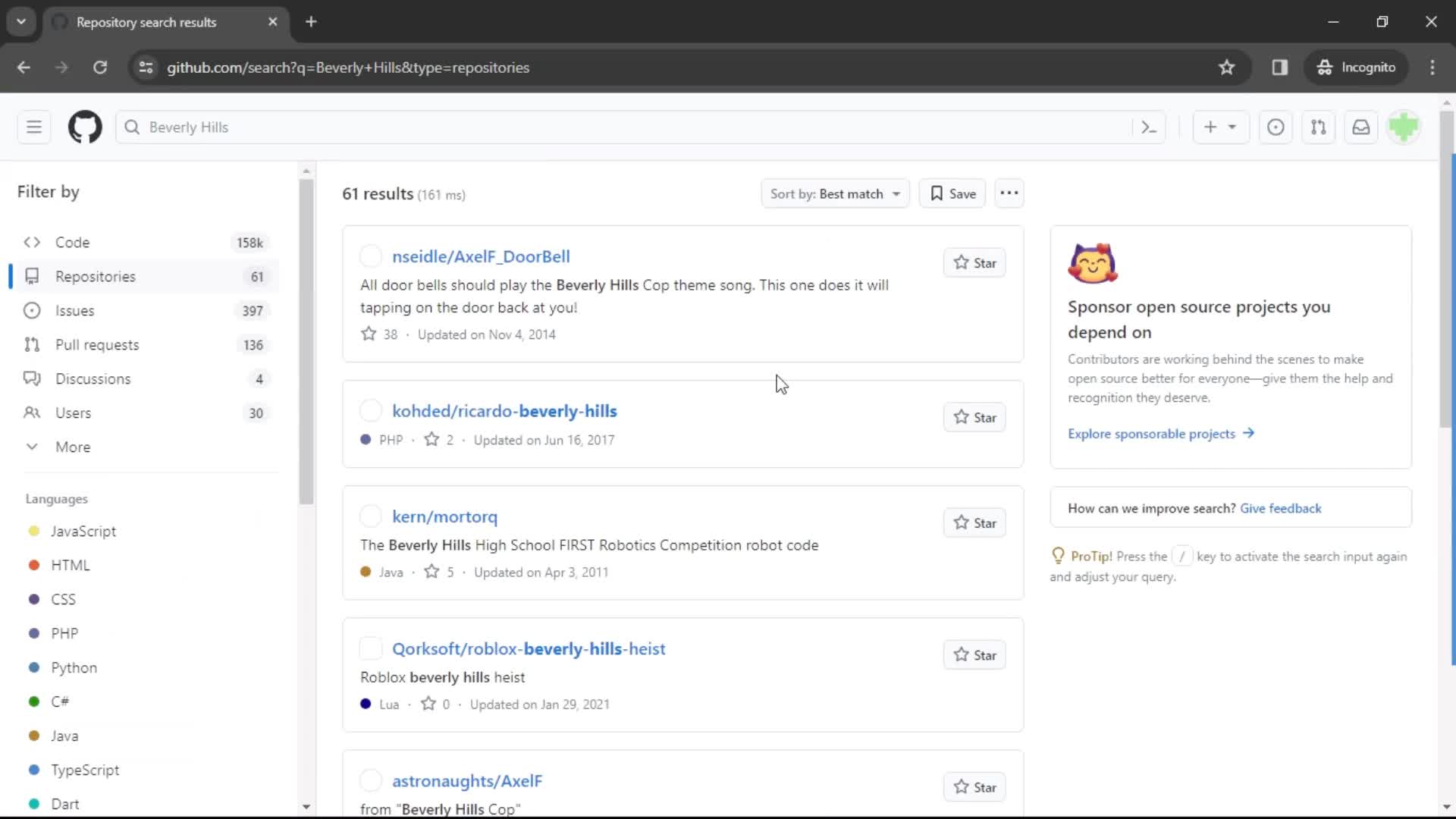Go back to the previous page
1456x819 pixels.
[x=24, y=67]
